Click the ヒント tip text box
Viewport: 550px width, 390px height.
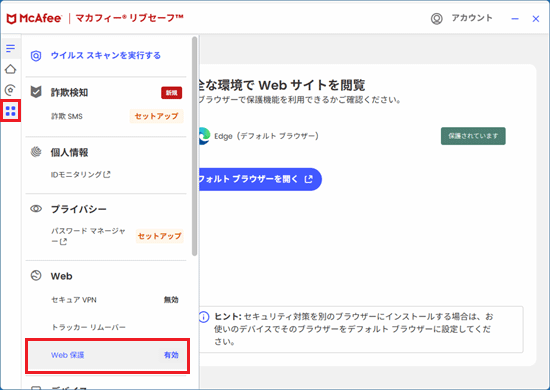(361, 329)
